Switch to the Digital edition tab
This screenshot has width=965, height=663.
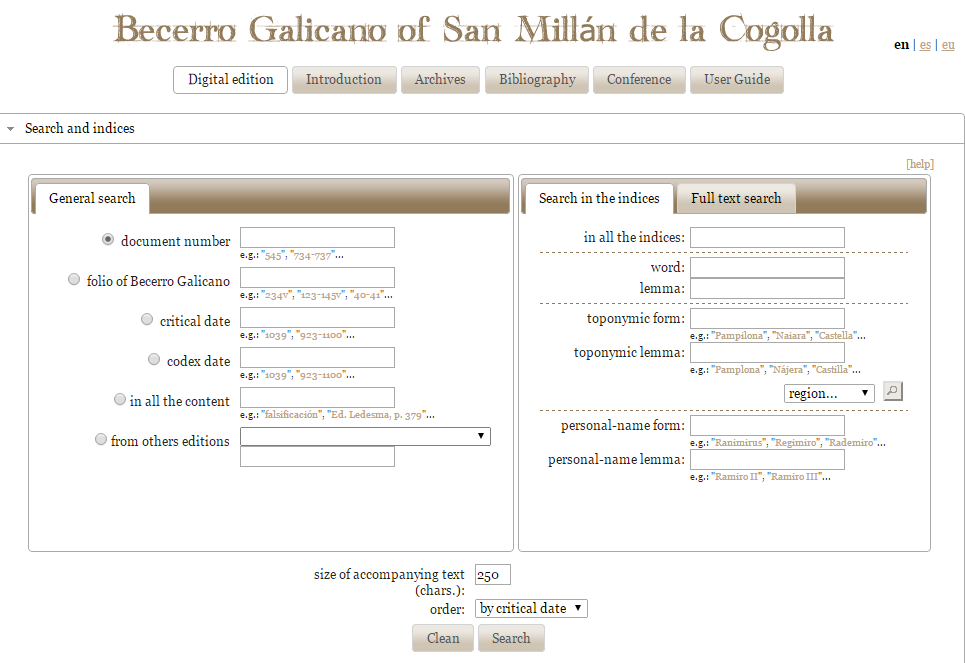230,80
